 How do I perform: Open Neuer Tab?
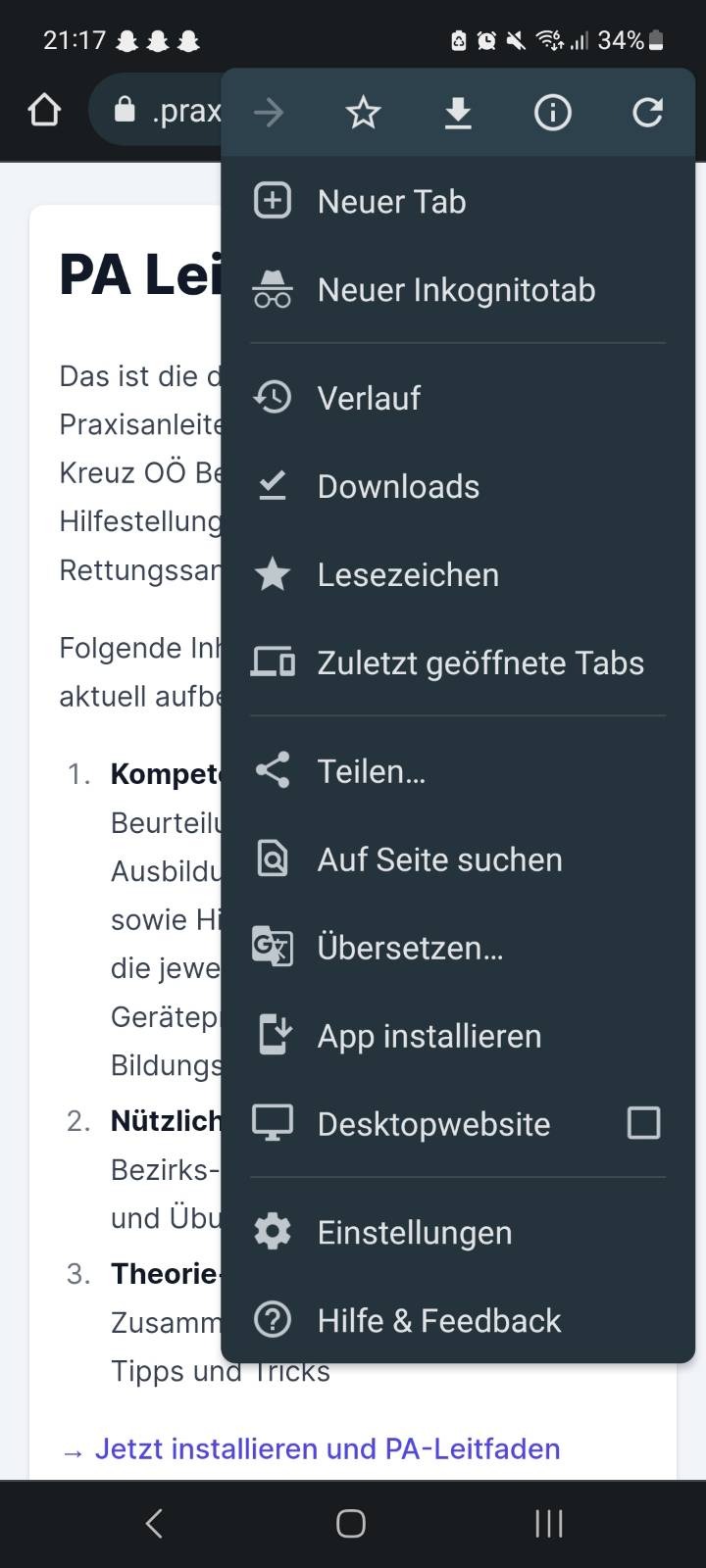[x=391, y=202]
